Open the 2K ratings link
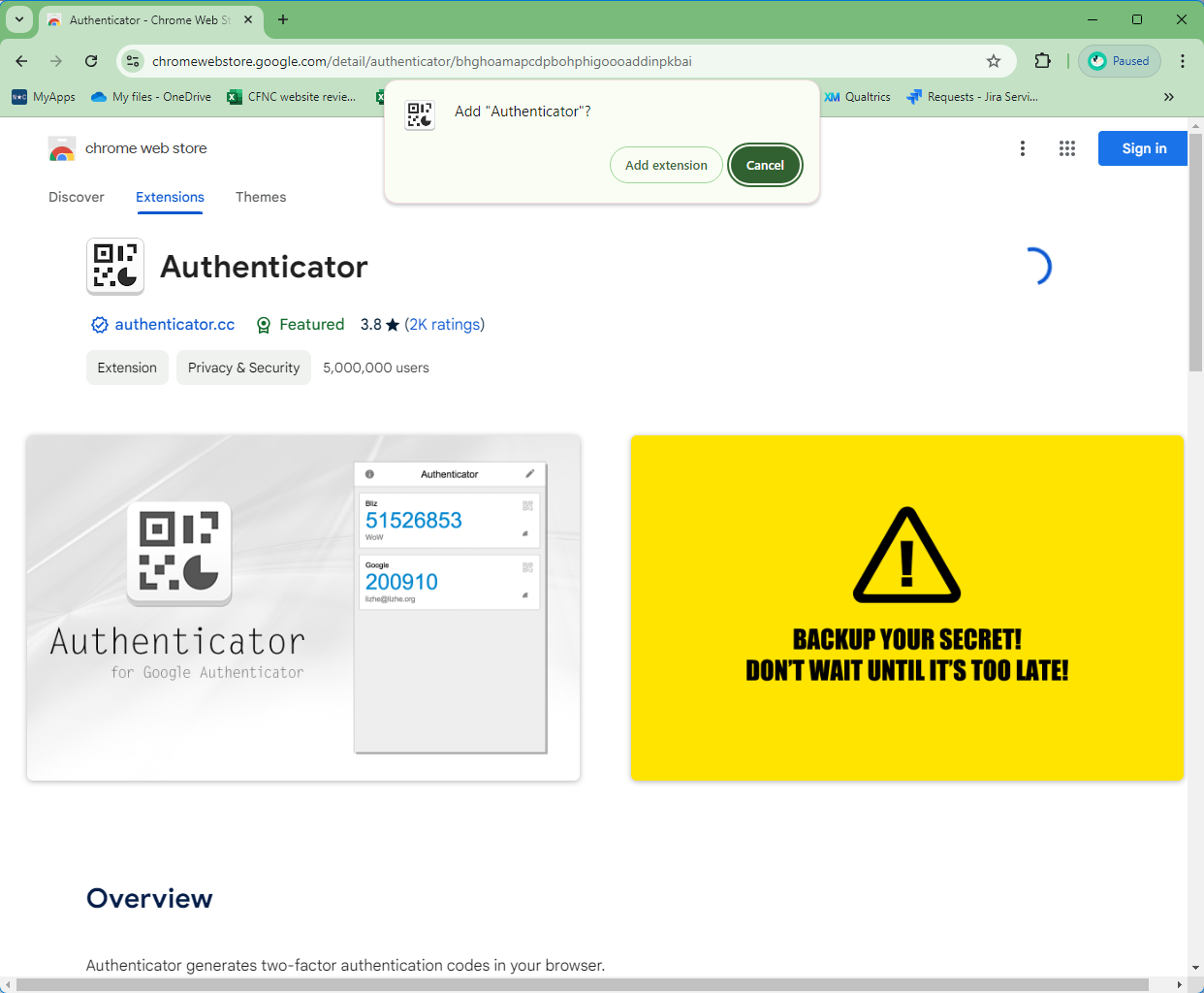 coord(445,324)
